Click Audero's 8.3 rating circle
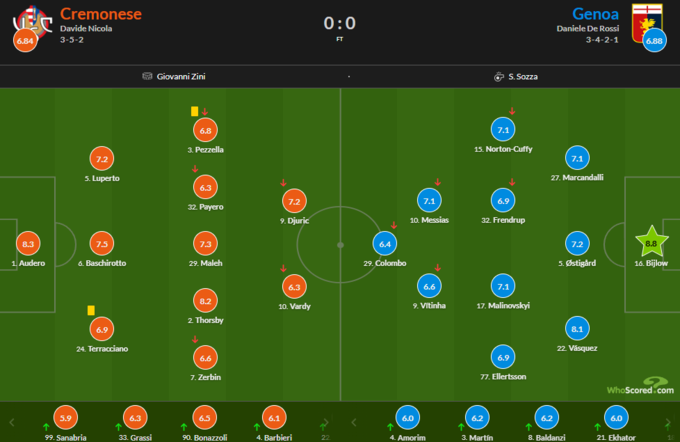Image resolution: width=680 pixels, height=442 pixels. click(x=29, y=243)
